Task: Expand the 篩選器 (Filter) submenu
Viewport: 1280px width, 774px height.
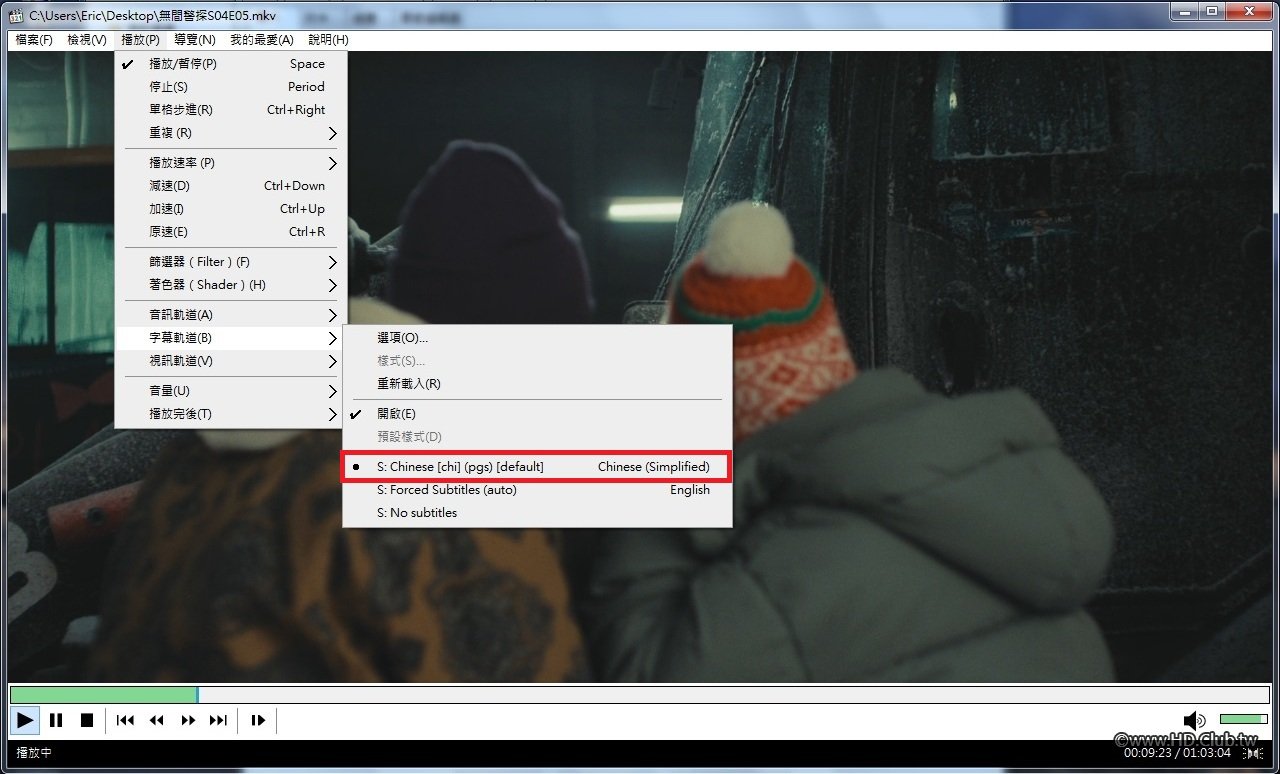Action: pos(231,262)
